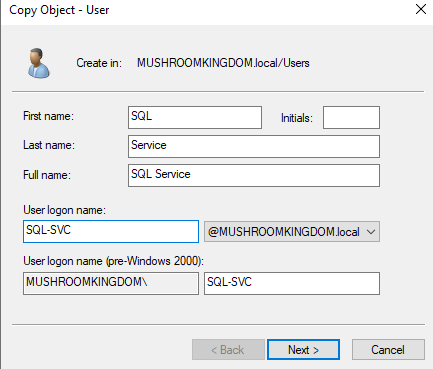Close the Copy Object dialog
This screenshot has width=433, height=369.
tap(421, 9)
